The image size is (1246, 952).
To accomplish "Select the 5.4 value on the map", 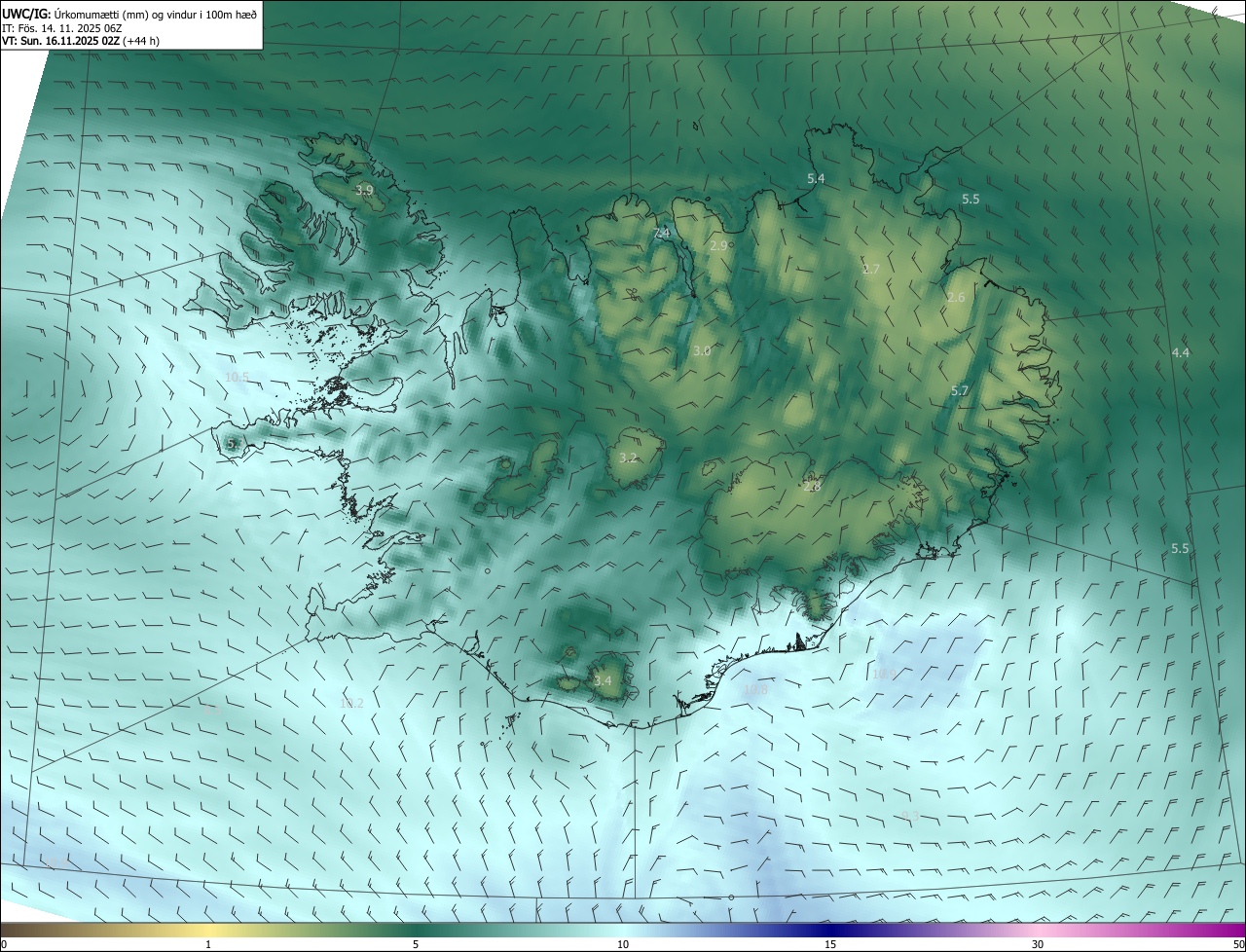I will point(816,178).
